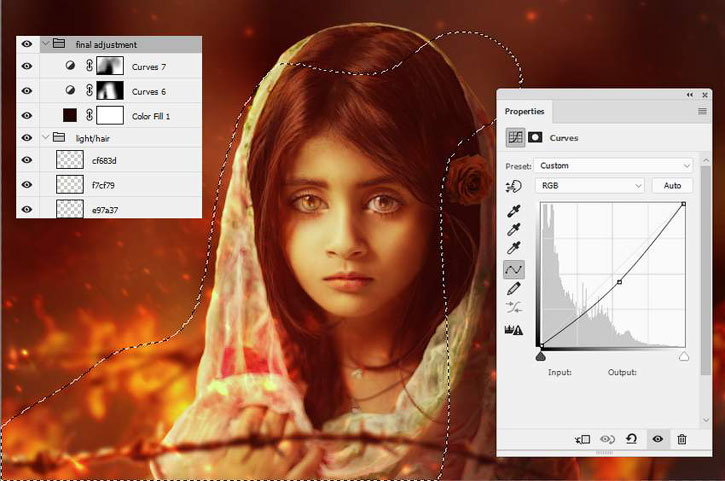Choose the pencil draw curve tool
Image resolution: width=725 pixels, height=481 pixels.
(514, 289)
